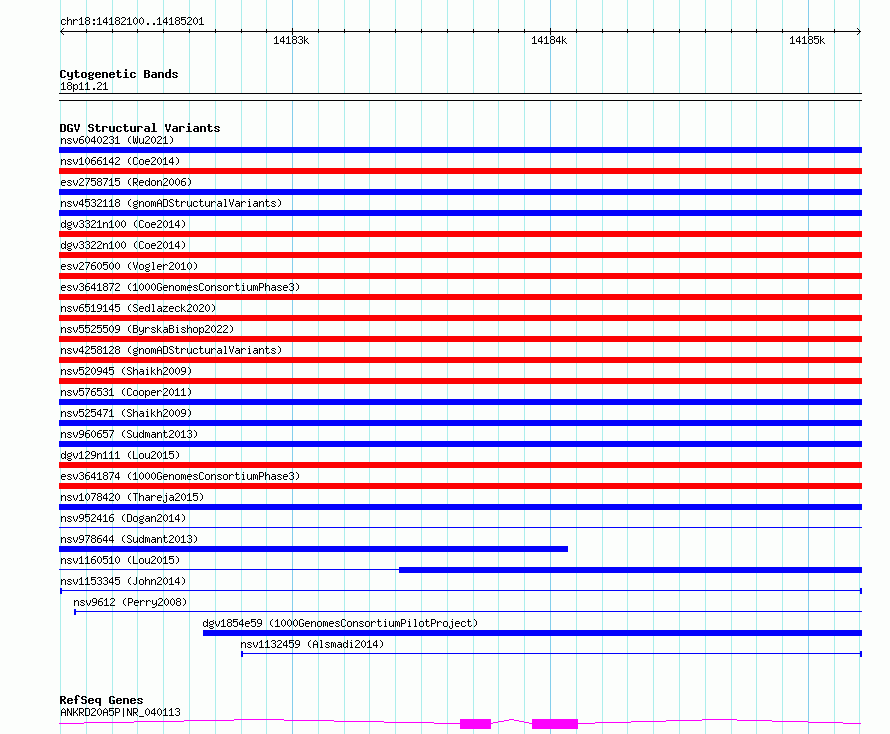
Task: Select nsv6519145 (Sedlazeck2020) label
Action: [x=138, y=308]
